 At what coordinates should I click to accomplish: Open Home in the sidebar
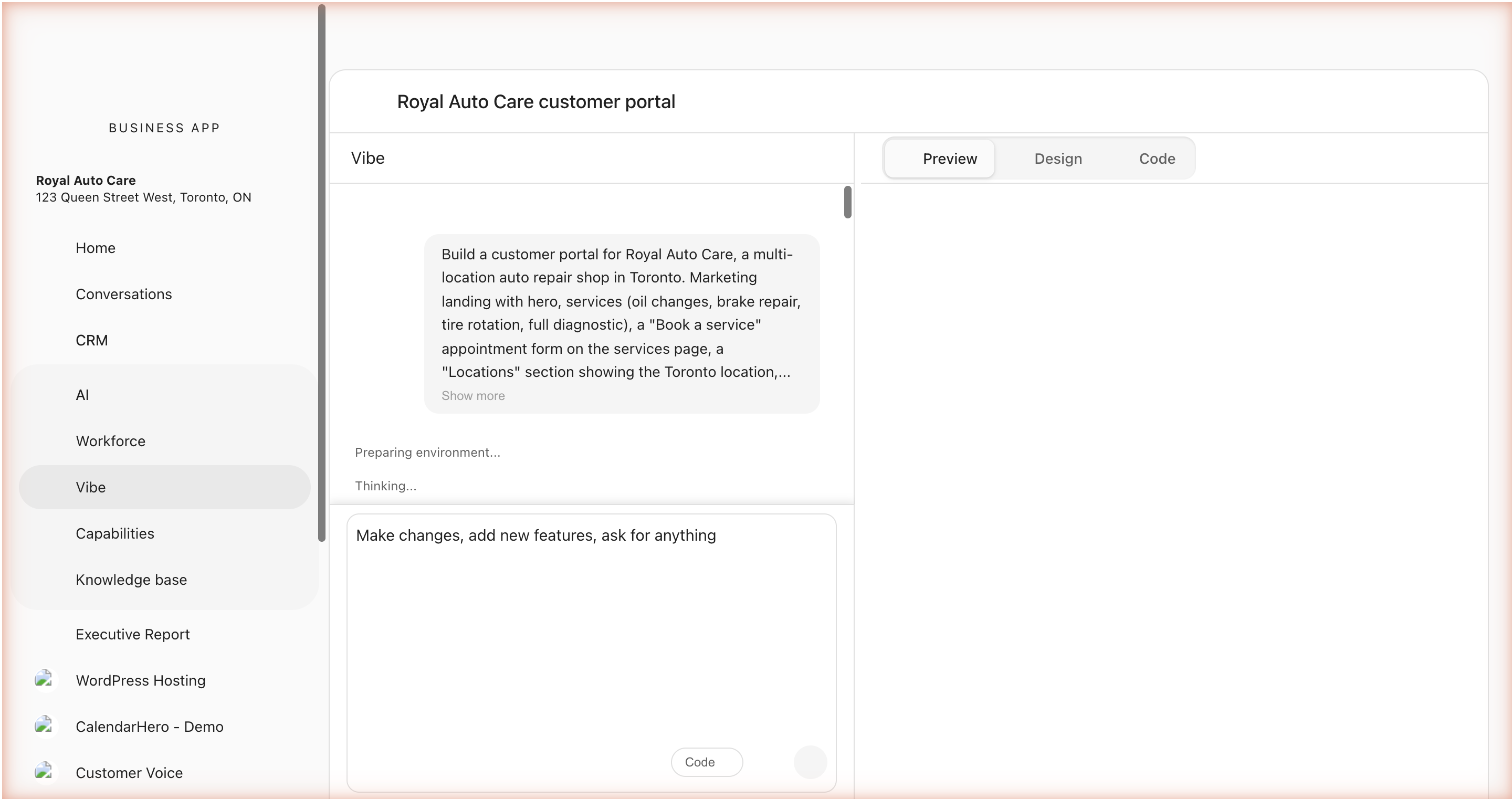96,248
